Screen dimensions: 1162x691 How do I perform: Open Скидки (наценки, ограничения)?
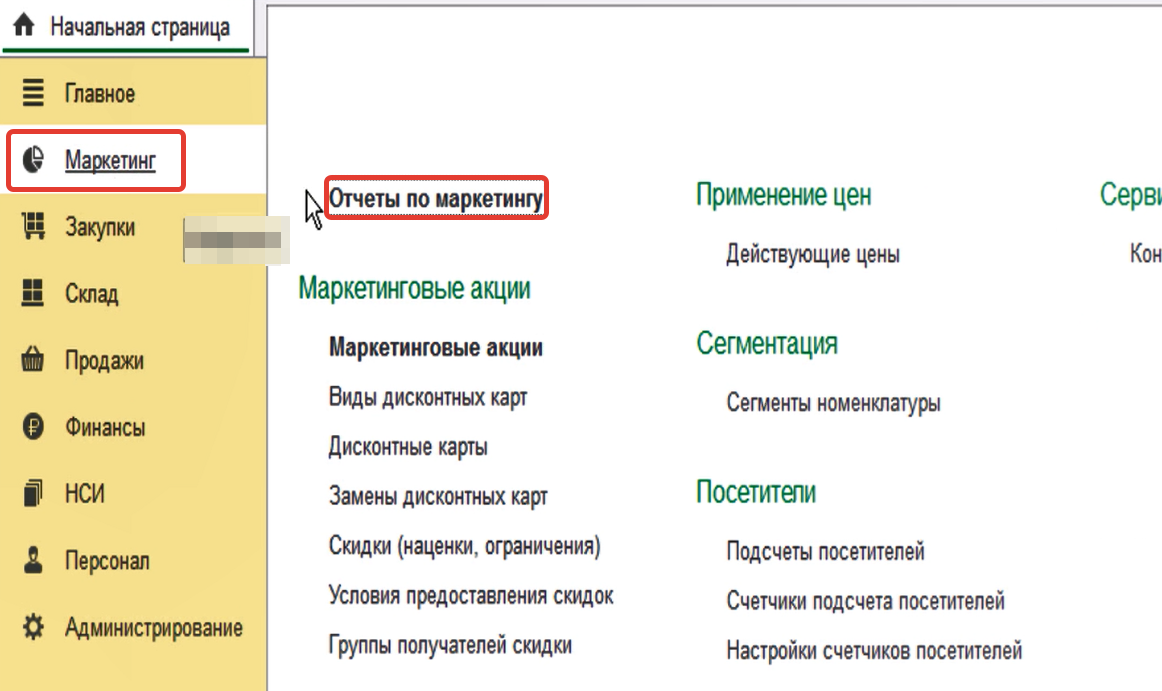click(x=464, y=546)
